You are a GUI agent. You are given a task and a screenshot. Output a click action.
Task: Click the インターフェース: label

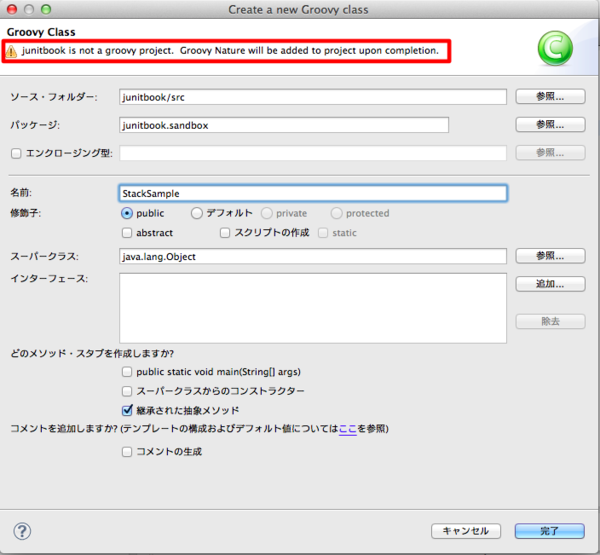(x=49, y=279)
